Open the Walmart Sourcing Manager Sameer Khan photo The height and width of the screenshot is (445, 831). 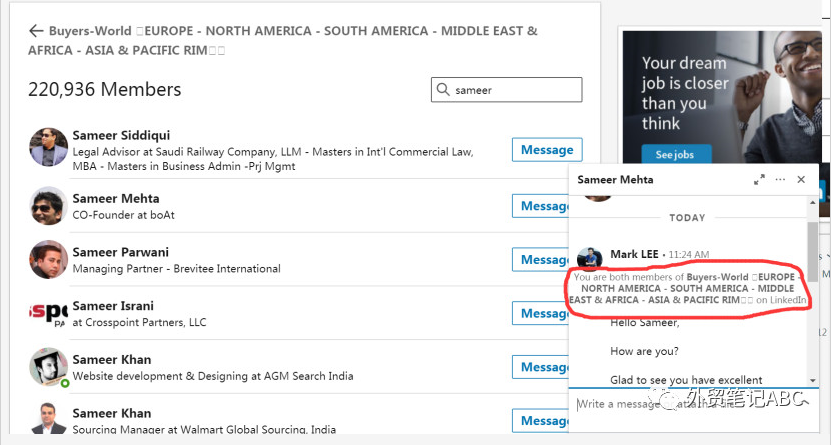tap(48, 418)
